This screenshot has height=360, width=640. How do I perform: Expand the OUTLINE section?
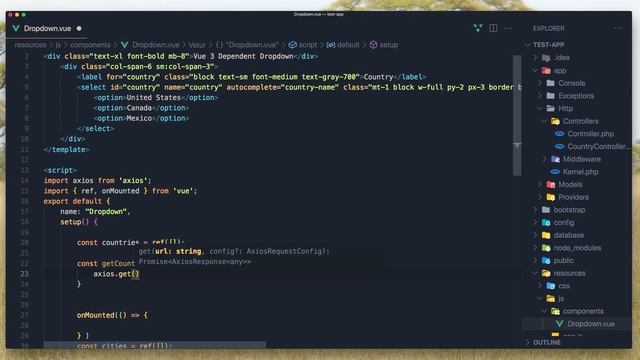[527, 342]
